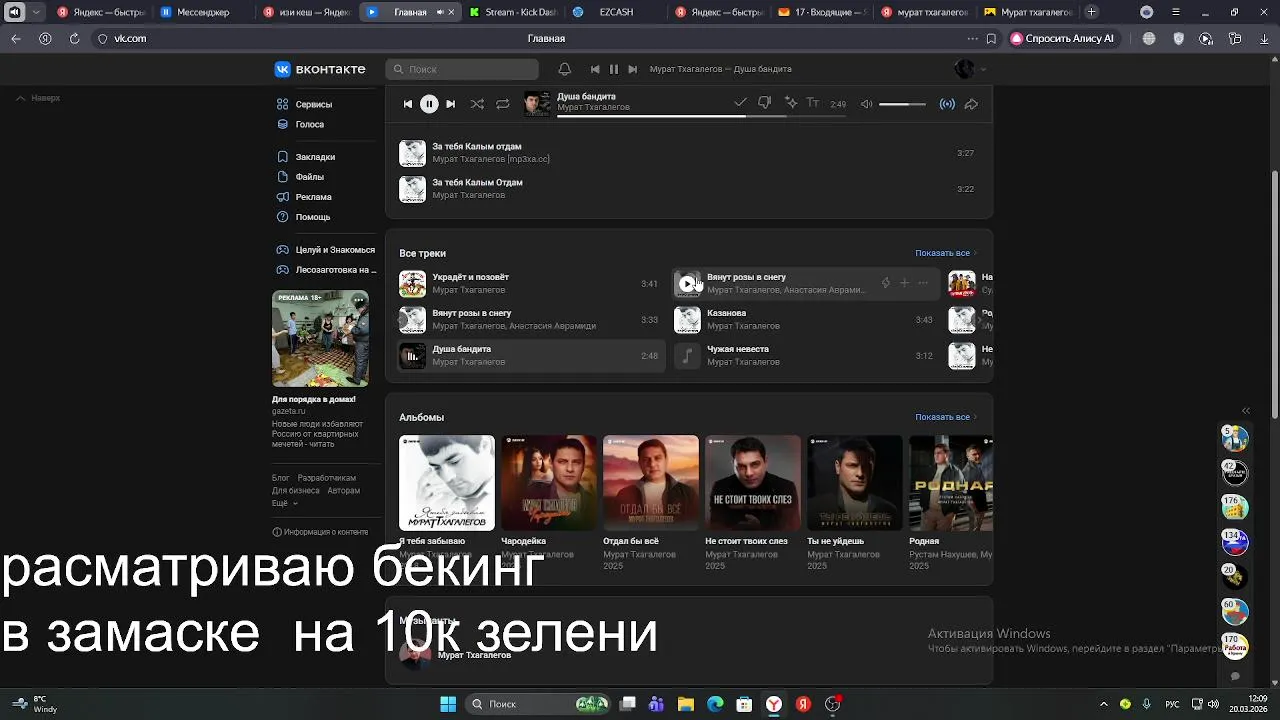
Task: Play Вянут розы в снегу hovered track
Action: 687,284
